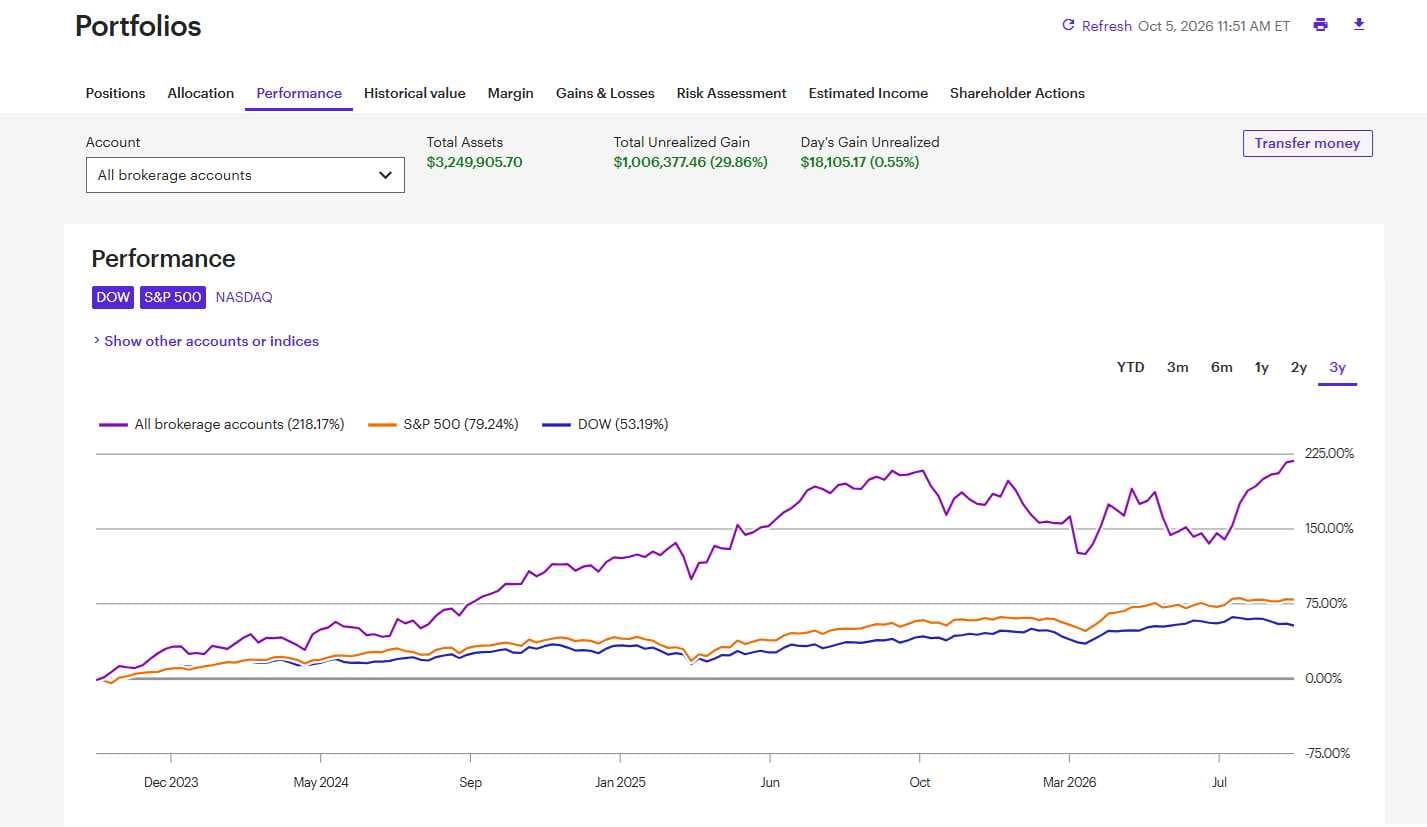
Task: Click the Total Unrealized Gain value
Action: (691, 162)
